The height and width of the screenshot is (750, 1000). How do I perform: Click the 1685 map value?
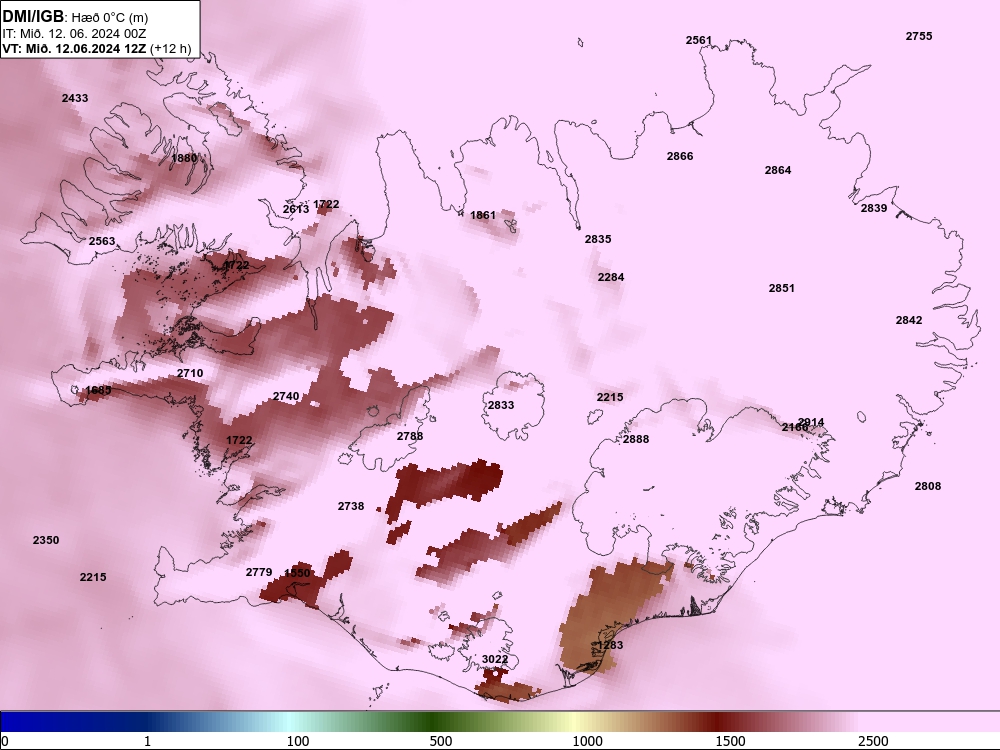pyautogui.click(x=98, y=390)
